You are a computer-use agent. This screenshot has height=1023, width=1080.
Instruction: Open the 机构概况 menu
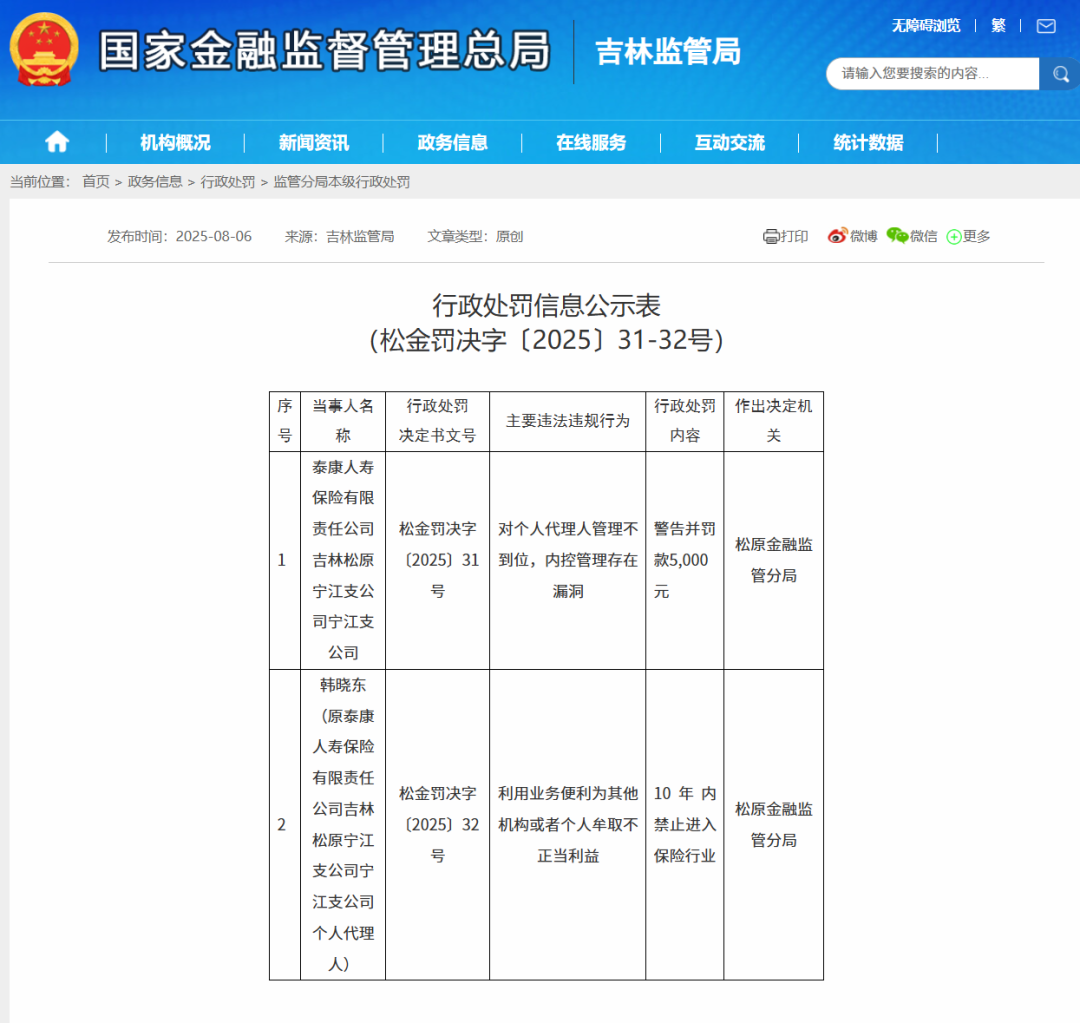[x=176, y=143]
